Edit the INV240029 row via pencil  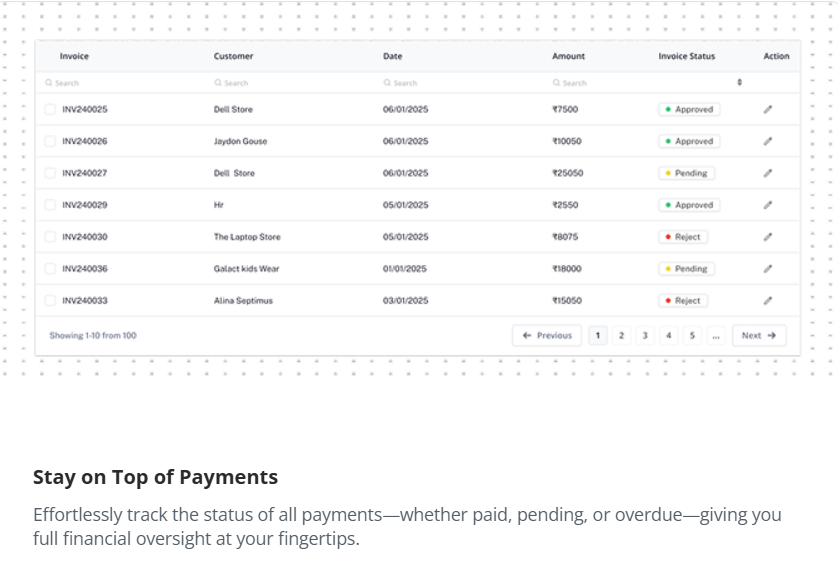(x=767, y=205)
